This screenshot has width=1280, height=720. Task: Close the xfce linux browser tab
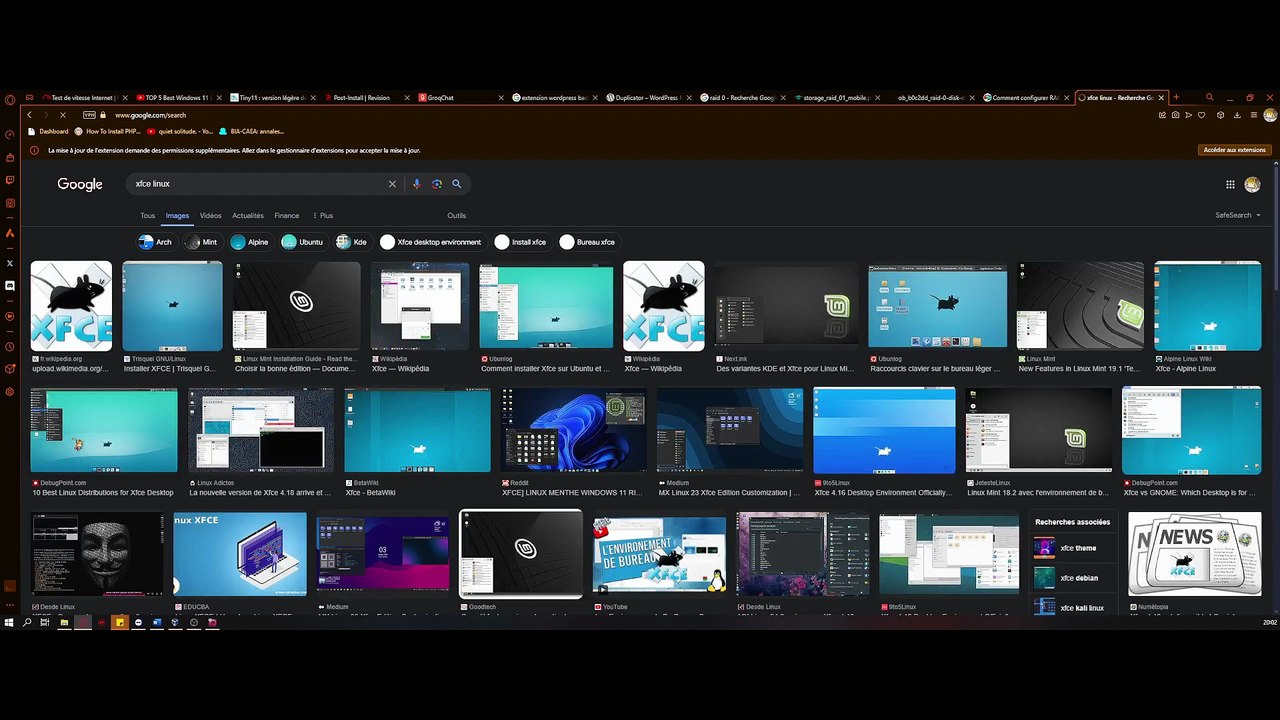pos(1161,98)
